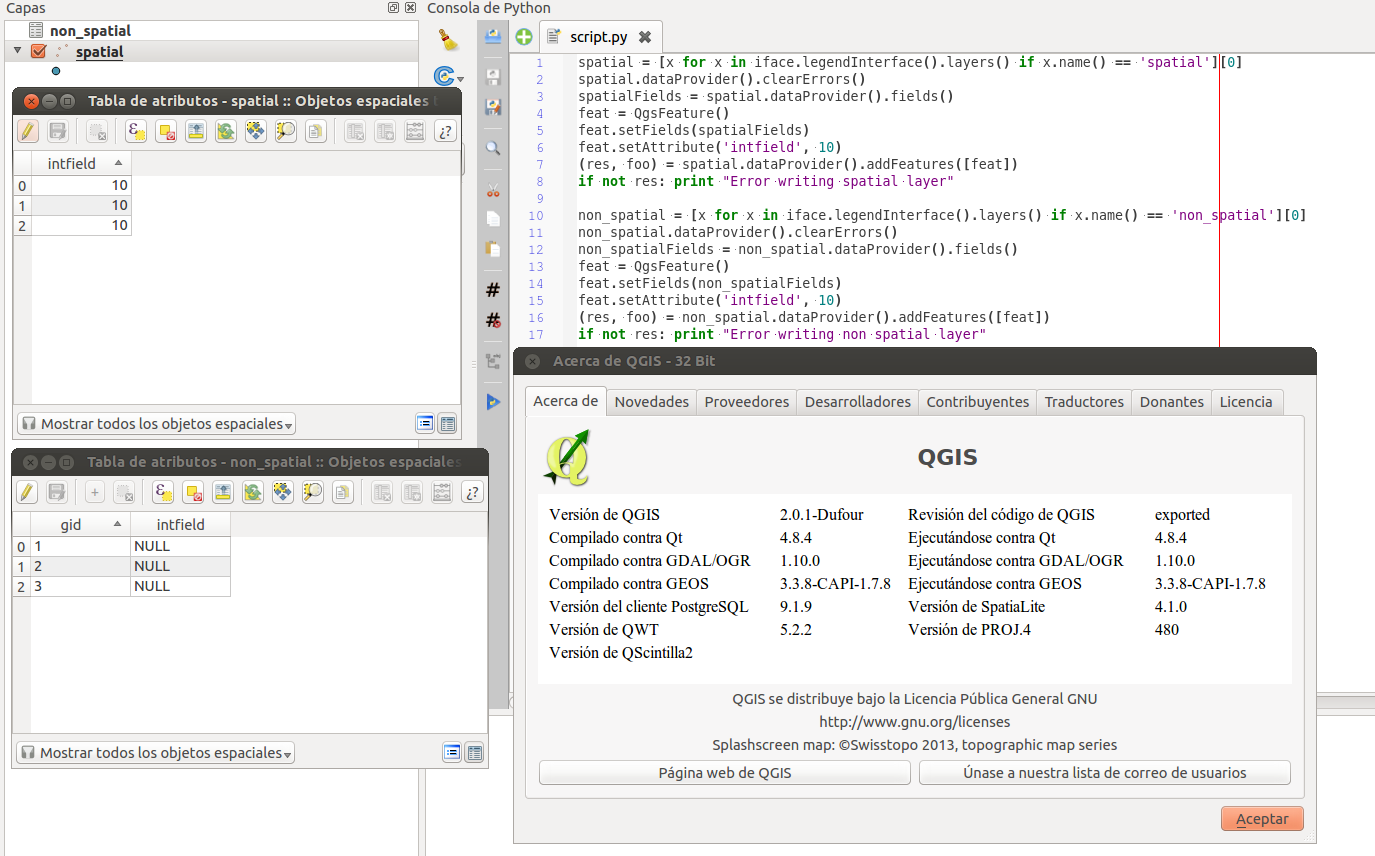This screenshot has width=1375, height=856.
Task: Copy selected rows in non_spatial table
Action: [343, 492]
